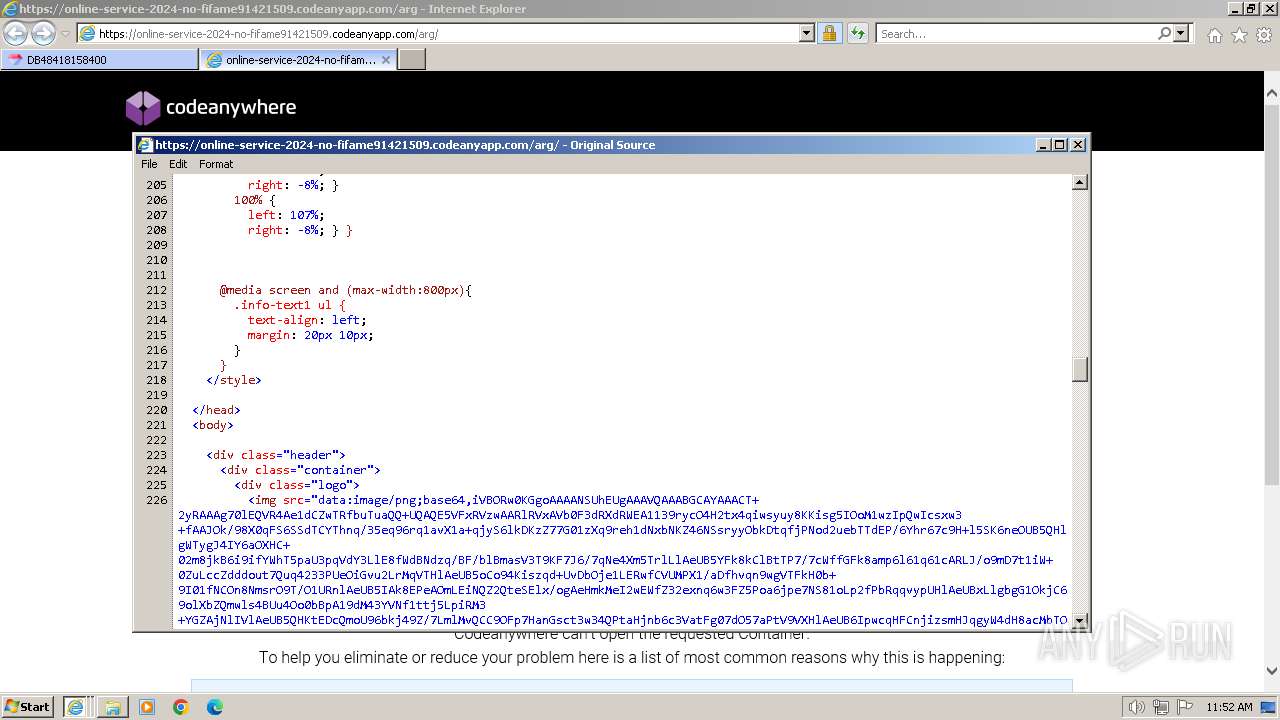Image resolution: width=1280 pixels, height=720 pixels.
Task: Open the Favorites star icon
Action: click(1239, 35)
